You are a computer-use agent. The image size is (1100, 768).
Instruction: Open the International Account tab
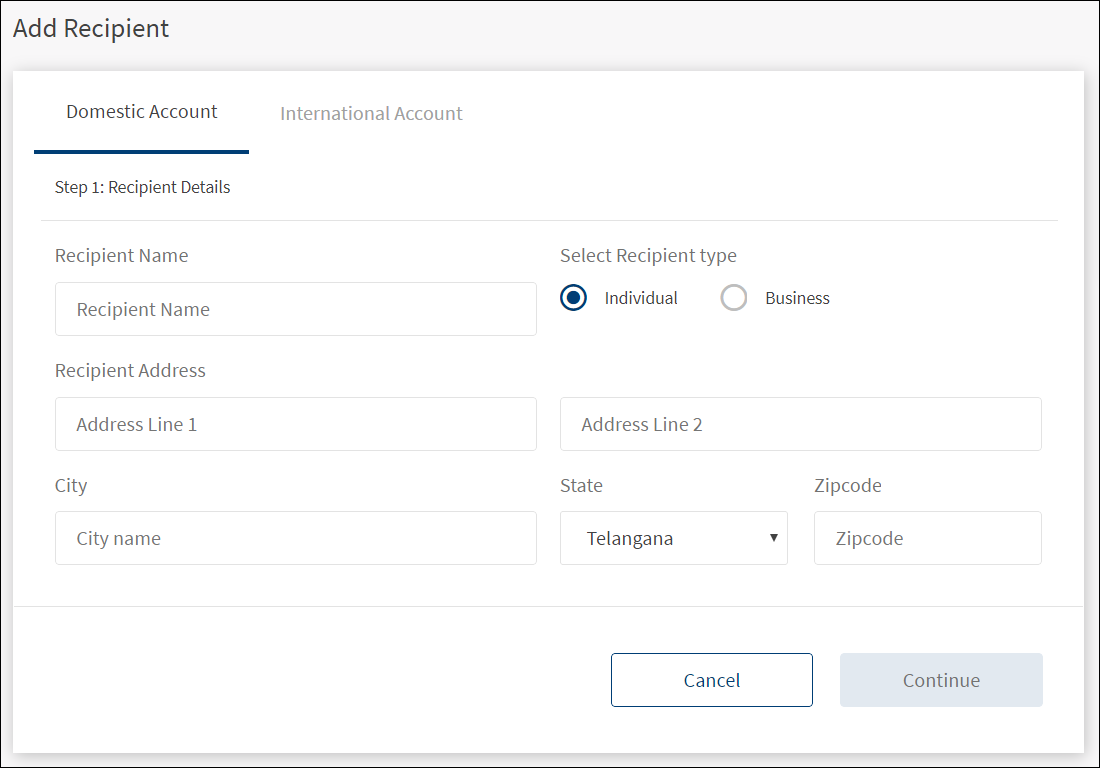(371, 114)
